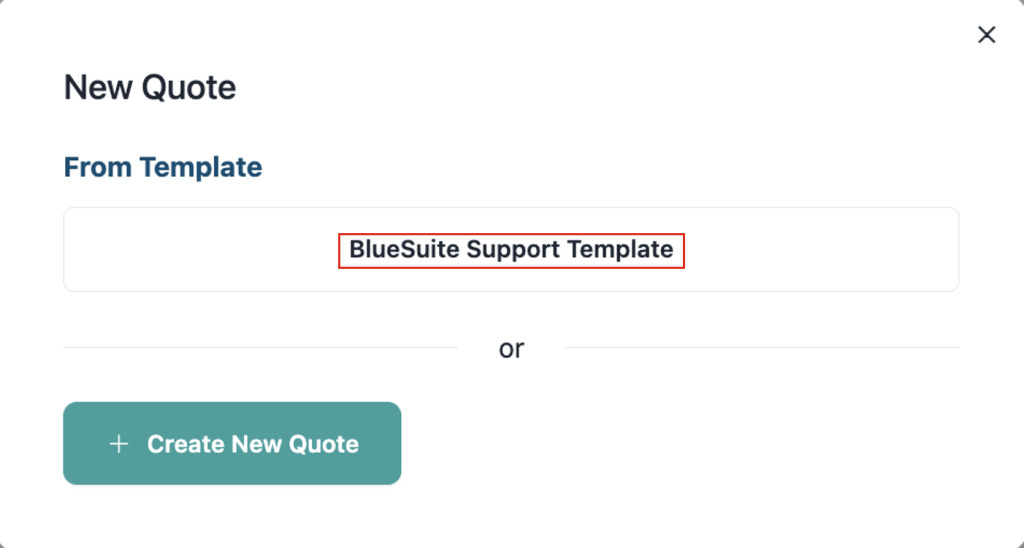Viewport: 1024px width, 548px height.
Task: Click the From Template heading
Action: click(x=163, y=167)
